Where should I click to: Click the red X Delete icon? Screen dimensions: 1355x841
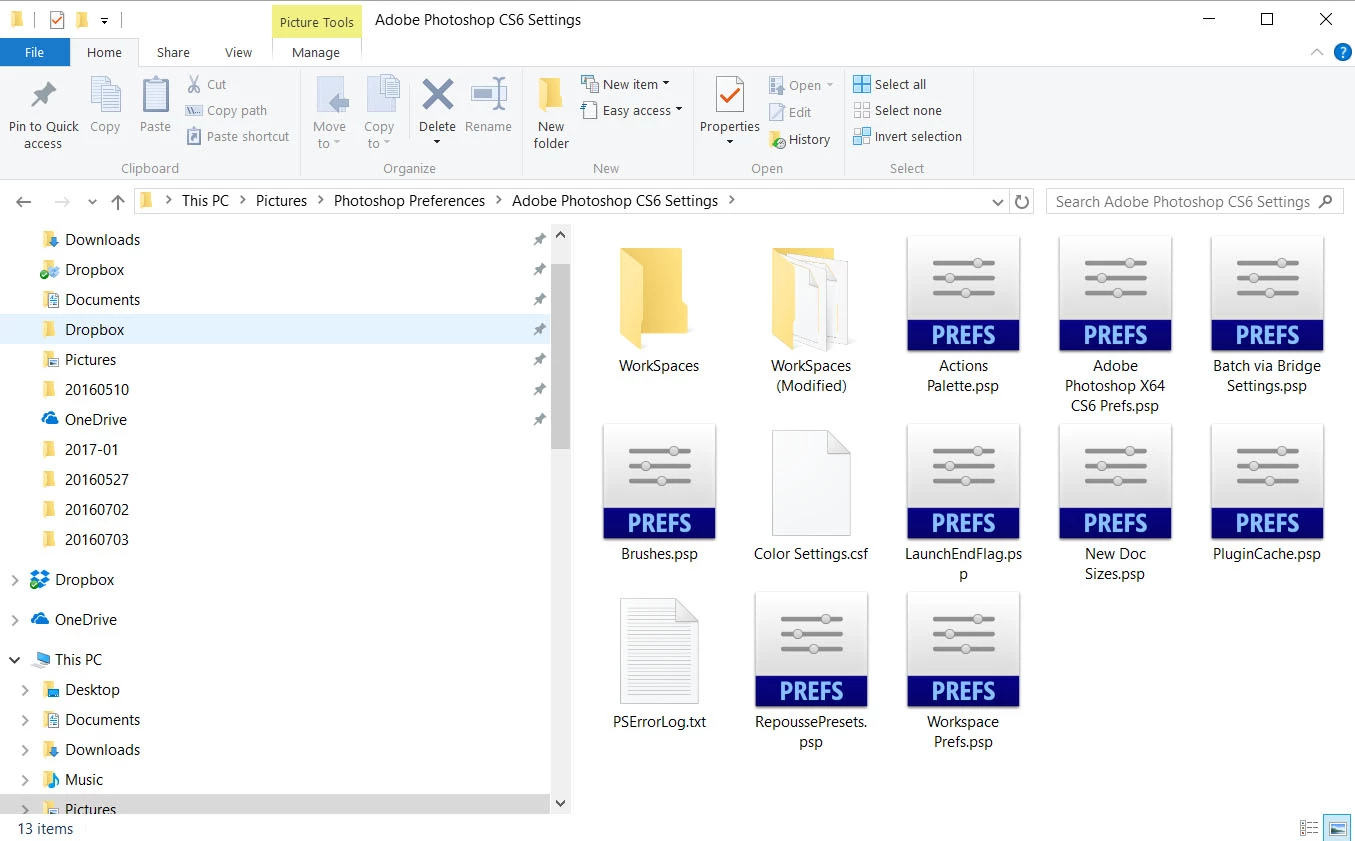tap(437, 96)
